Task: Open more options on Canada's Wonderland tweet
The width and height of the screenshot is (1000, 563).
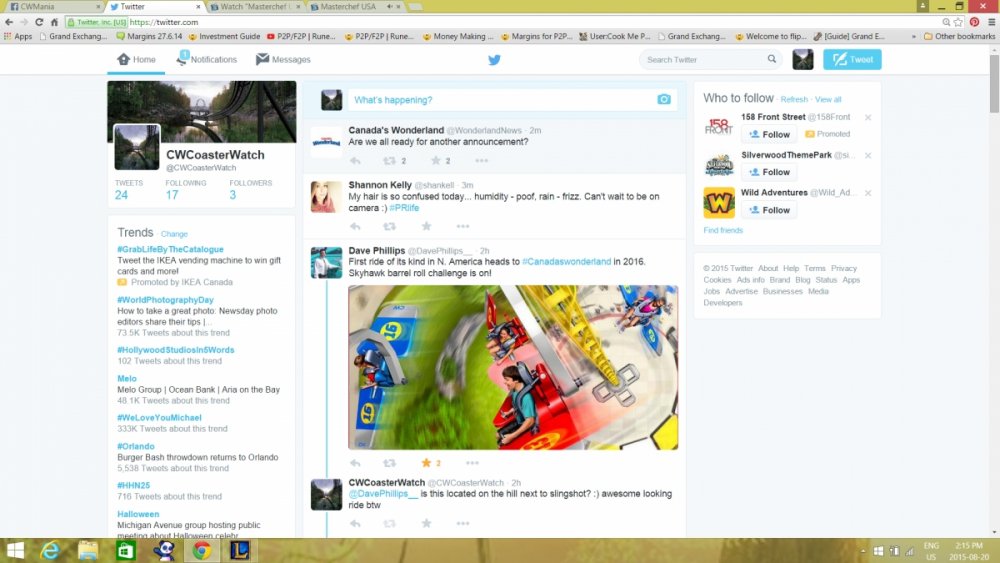Action: 482,161
